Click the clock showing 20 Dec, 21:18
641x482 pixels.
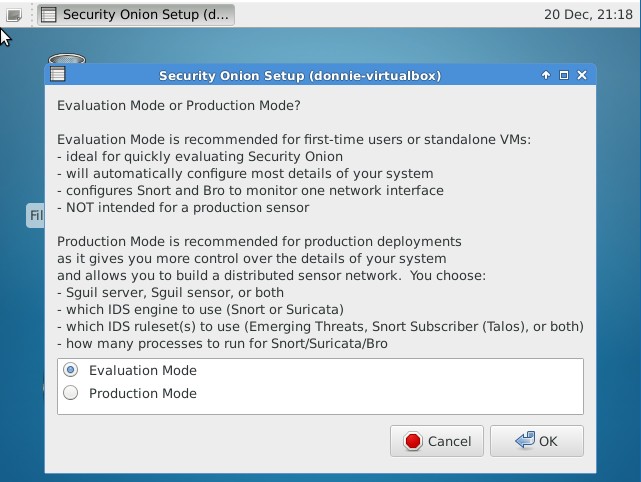click(x=588, y=15)
